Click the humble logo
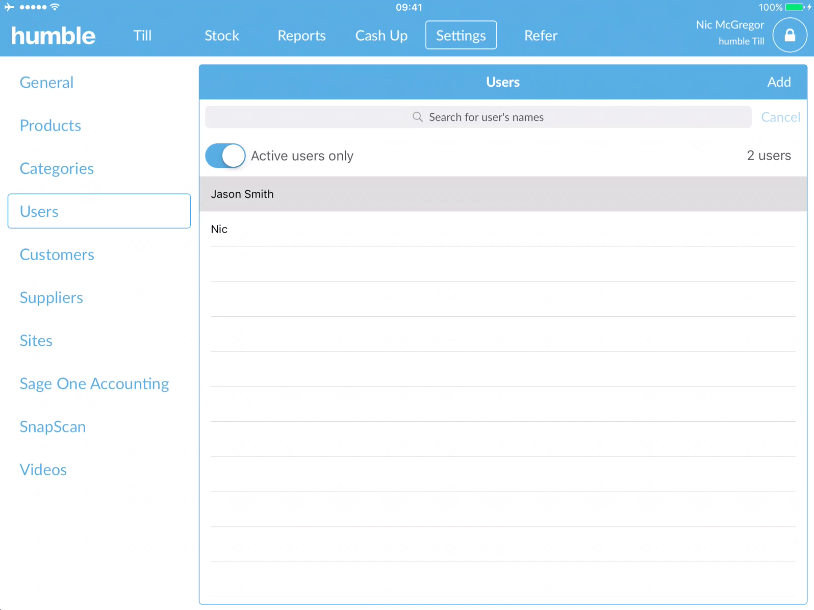The height and width of the screenshot is (610, 814). 53,36
